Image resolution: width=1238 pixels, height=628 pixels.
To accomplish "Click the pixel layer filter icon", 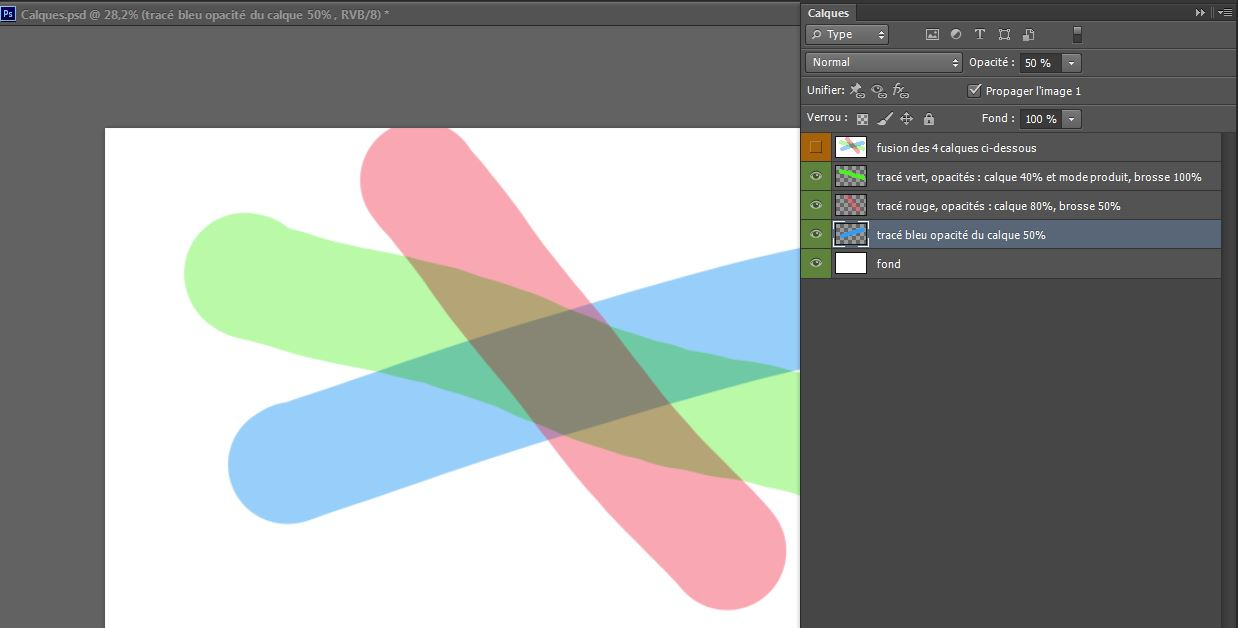I will pos(932,34).
